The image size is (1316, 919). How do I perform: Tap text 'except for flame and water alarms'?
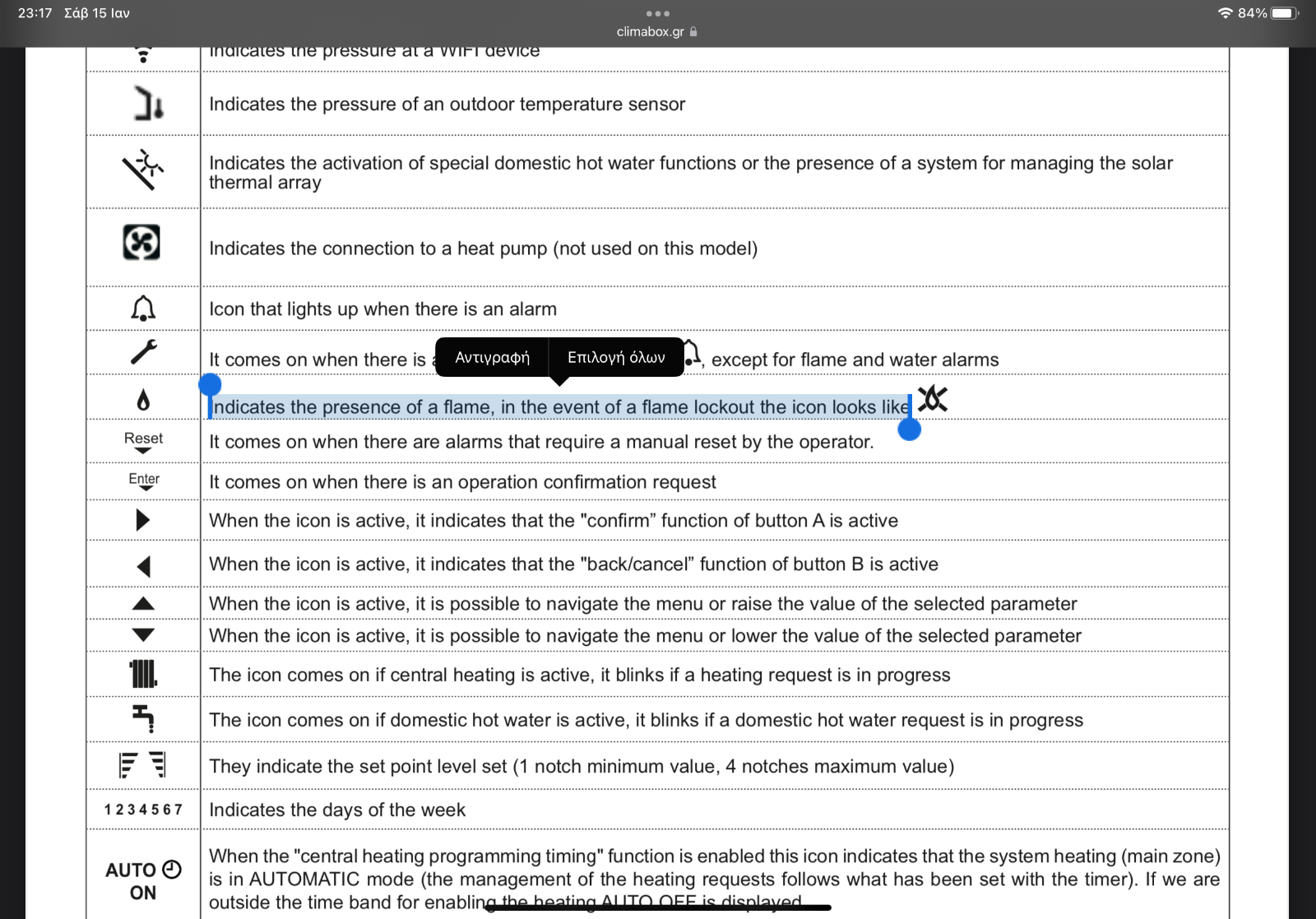coord(855,360)
